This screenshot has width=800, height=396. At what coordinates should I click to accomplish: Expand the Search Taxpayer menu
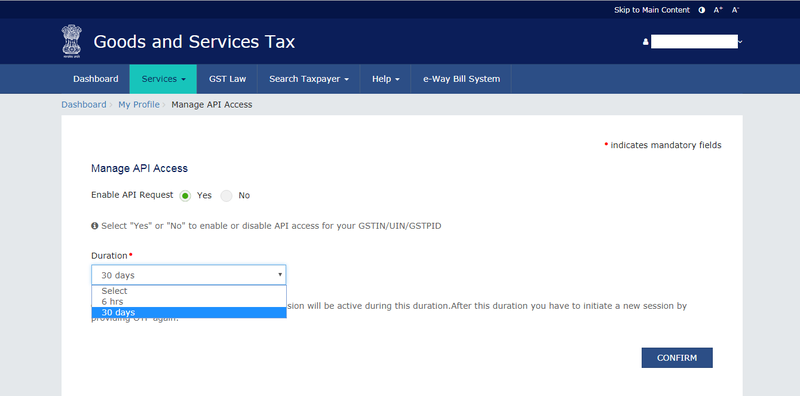pyautogui.click(x=309, y=79)
